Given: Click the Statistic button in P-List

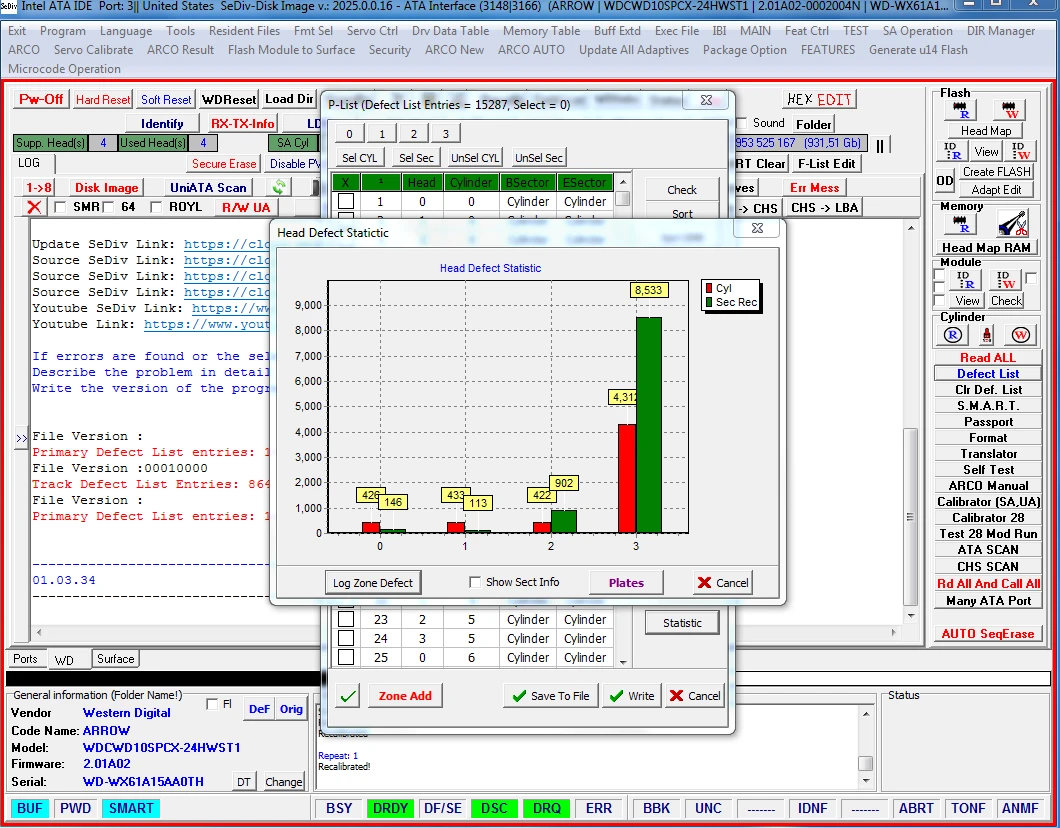Looking at the screenshot, I should pos(682,623).
